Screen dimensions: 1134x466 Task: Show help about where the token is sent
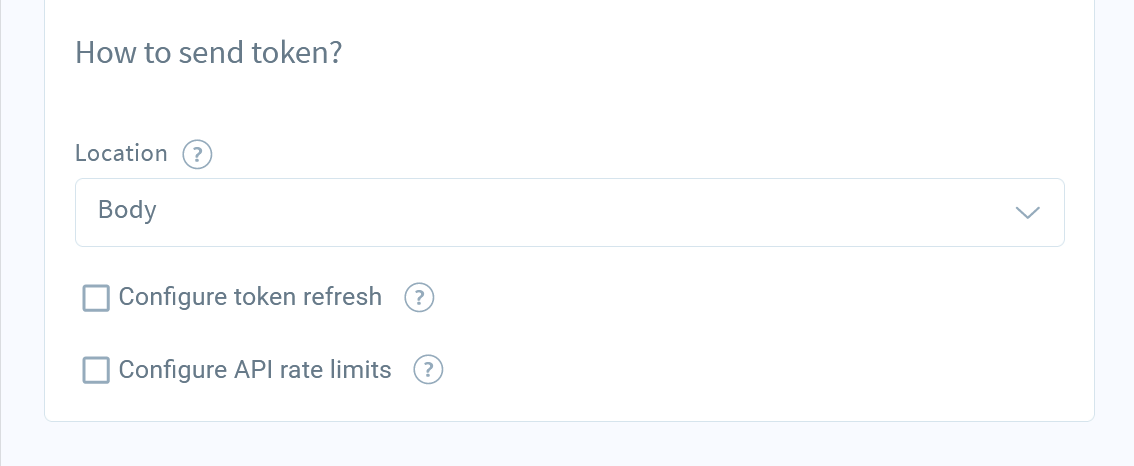[x=197, y=154]
